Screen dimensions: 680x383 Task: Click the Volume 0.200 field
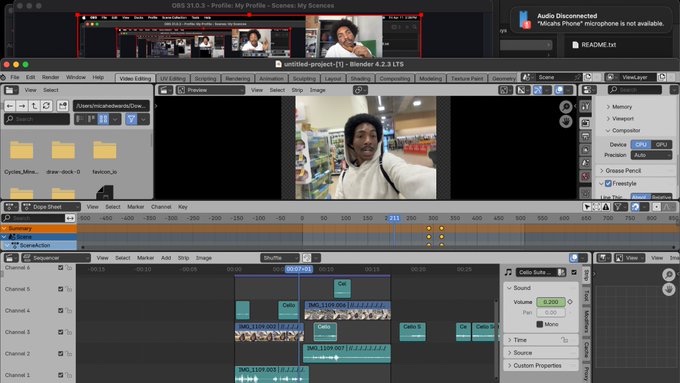[x=551, y=302]
